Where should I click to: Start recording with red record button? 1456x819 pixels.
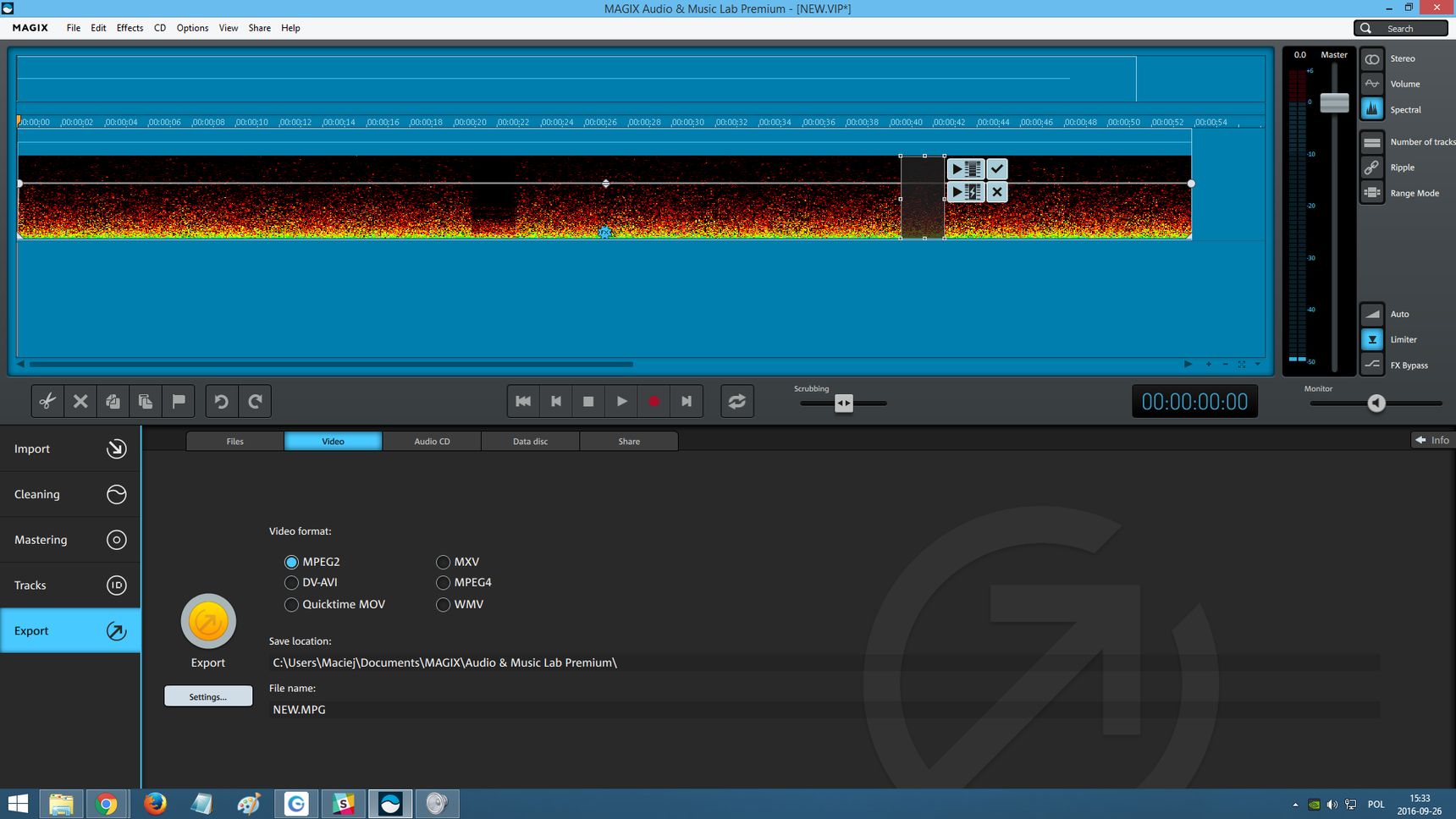click(x=654, y=401)
